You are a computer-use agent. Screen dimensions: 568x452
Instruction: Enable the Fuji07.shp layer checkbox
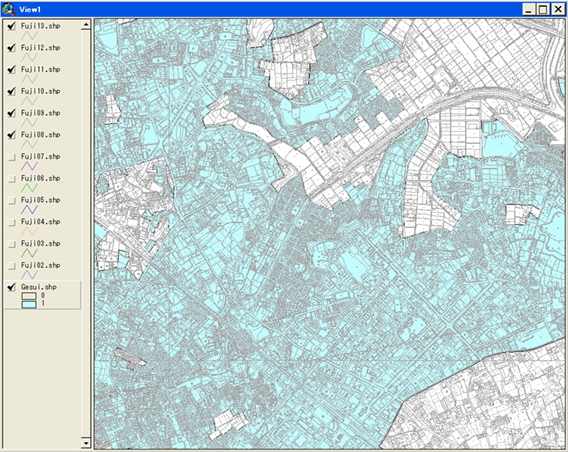[12, 157]
